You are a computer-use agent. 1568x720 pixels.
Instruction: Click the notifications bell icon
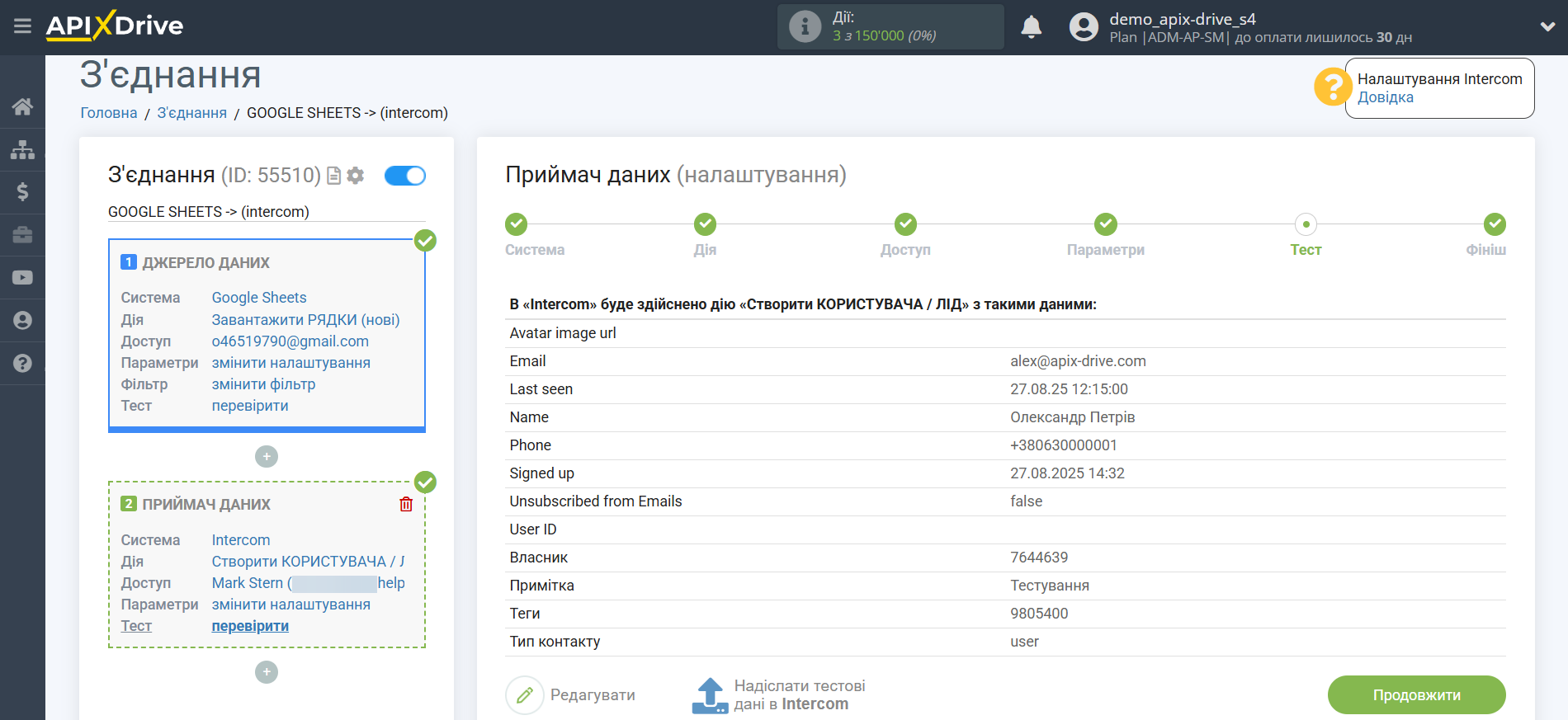click(x=1031, y=27)
